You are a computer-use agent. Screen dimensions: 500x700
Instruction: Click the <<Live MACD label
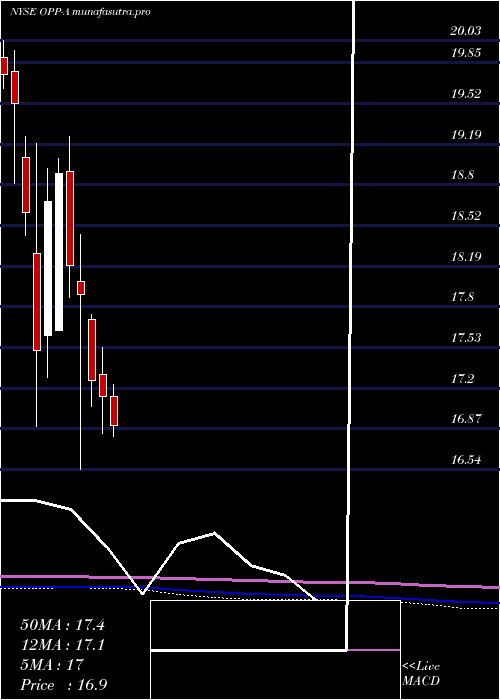pos(421,674)
